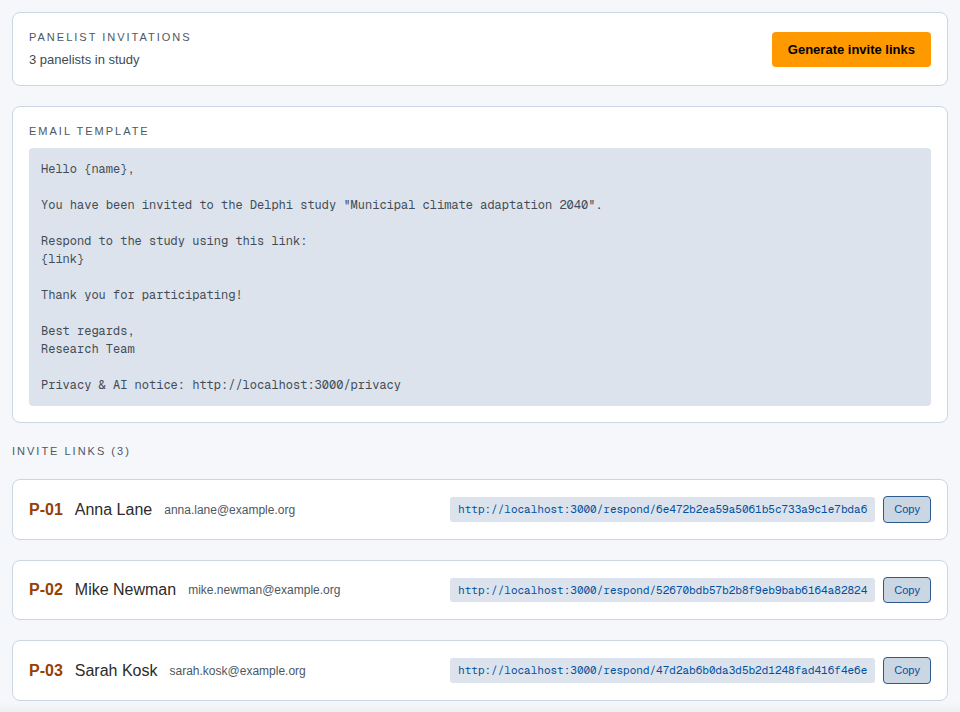This screenshot has height=712, width=960.
Task: Open Sarah Kosk's respond link ending f4e6e
Action: pyautogui.click(x=662, y=670)
